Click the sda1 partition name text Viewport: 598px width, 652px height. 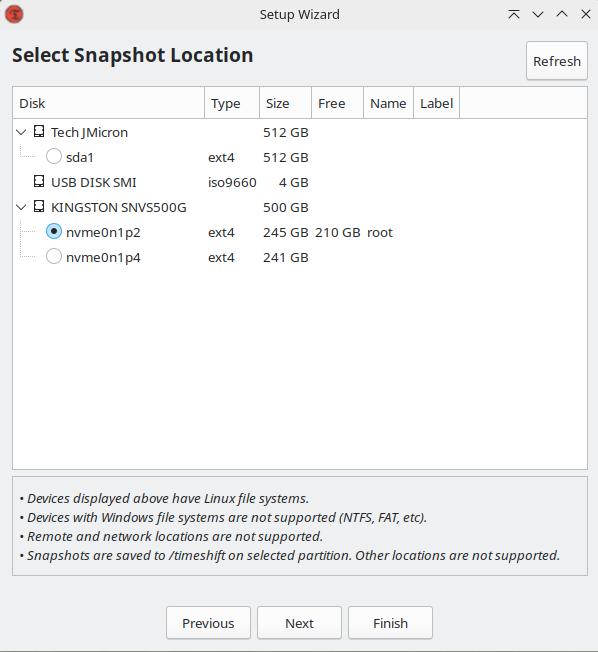click(80, 157)
